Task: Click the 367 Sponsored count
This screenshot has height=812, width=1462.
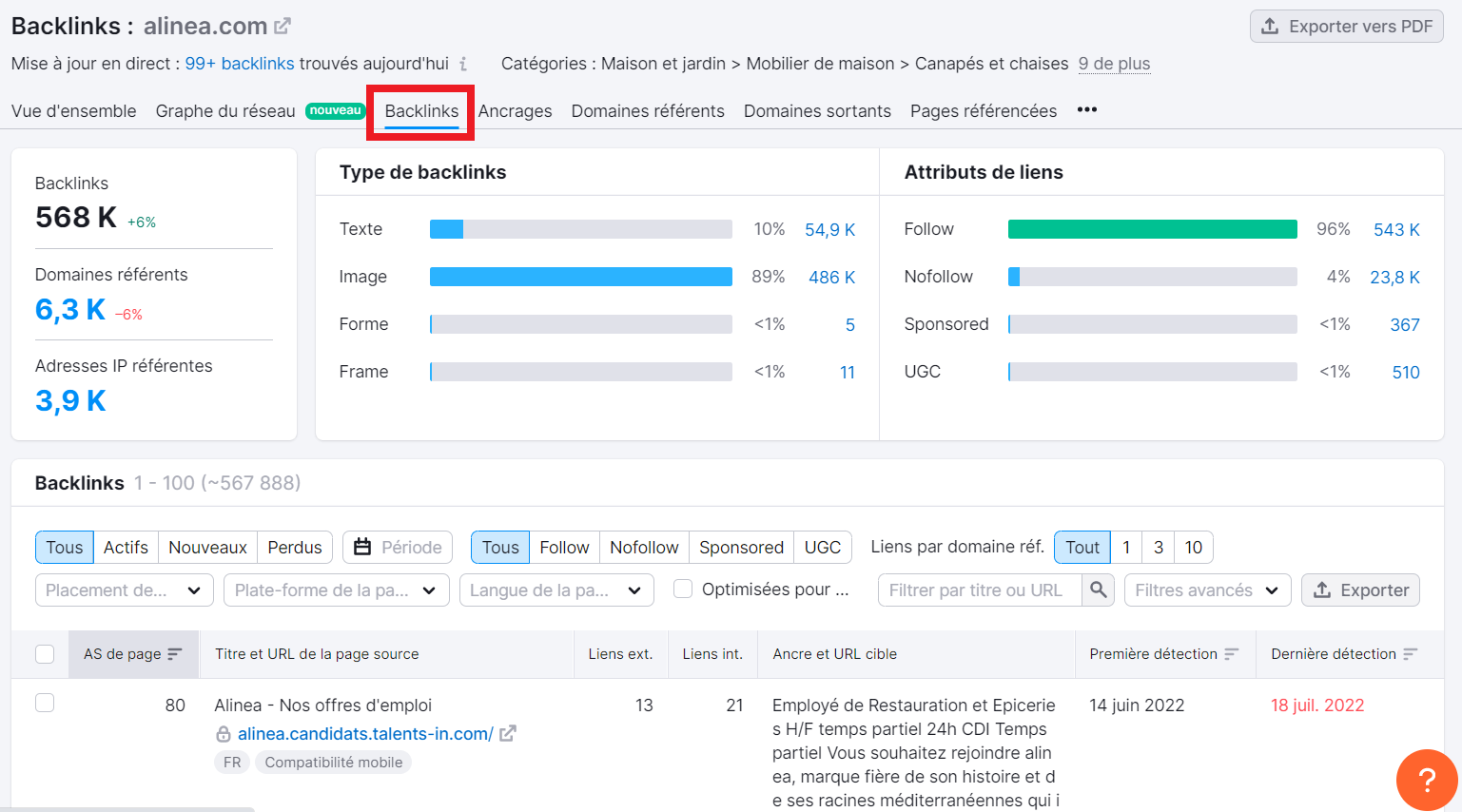Action: [x=1405, y=324]
